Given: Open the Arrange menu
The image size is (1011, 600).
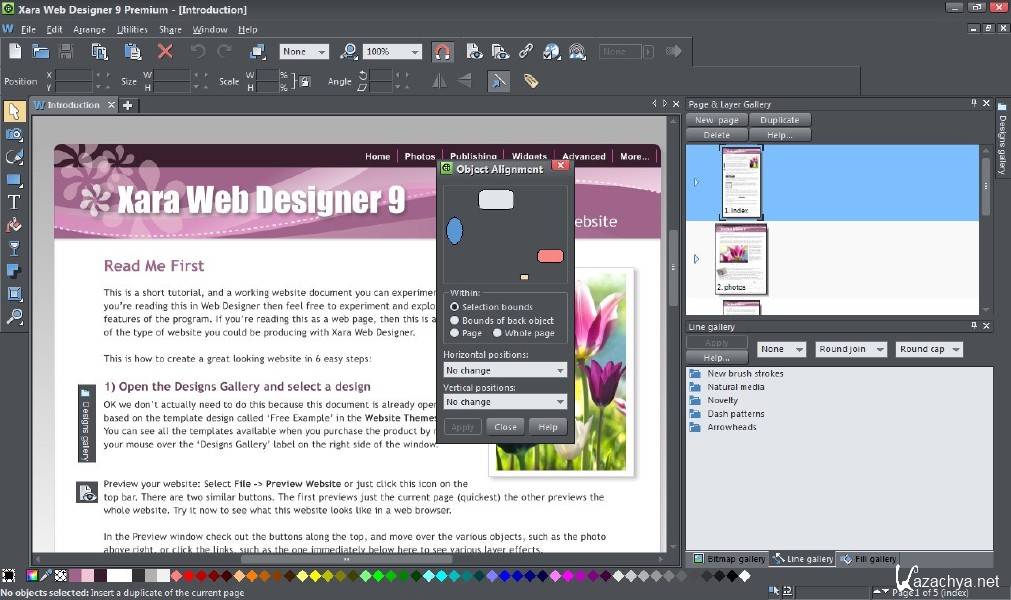Looking at the screenshot, I should [x=89, y=29].
